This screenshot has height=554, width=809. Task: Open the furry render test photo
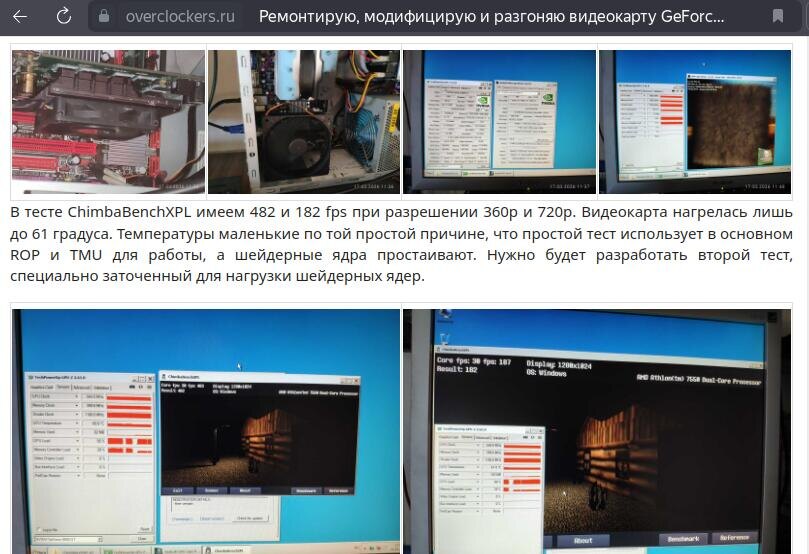(695, 122)
